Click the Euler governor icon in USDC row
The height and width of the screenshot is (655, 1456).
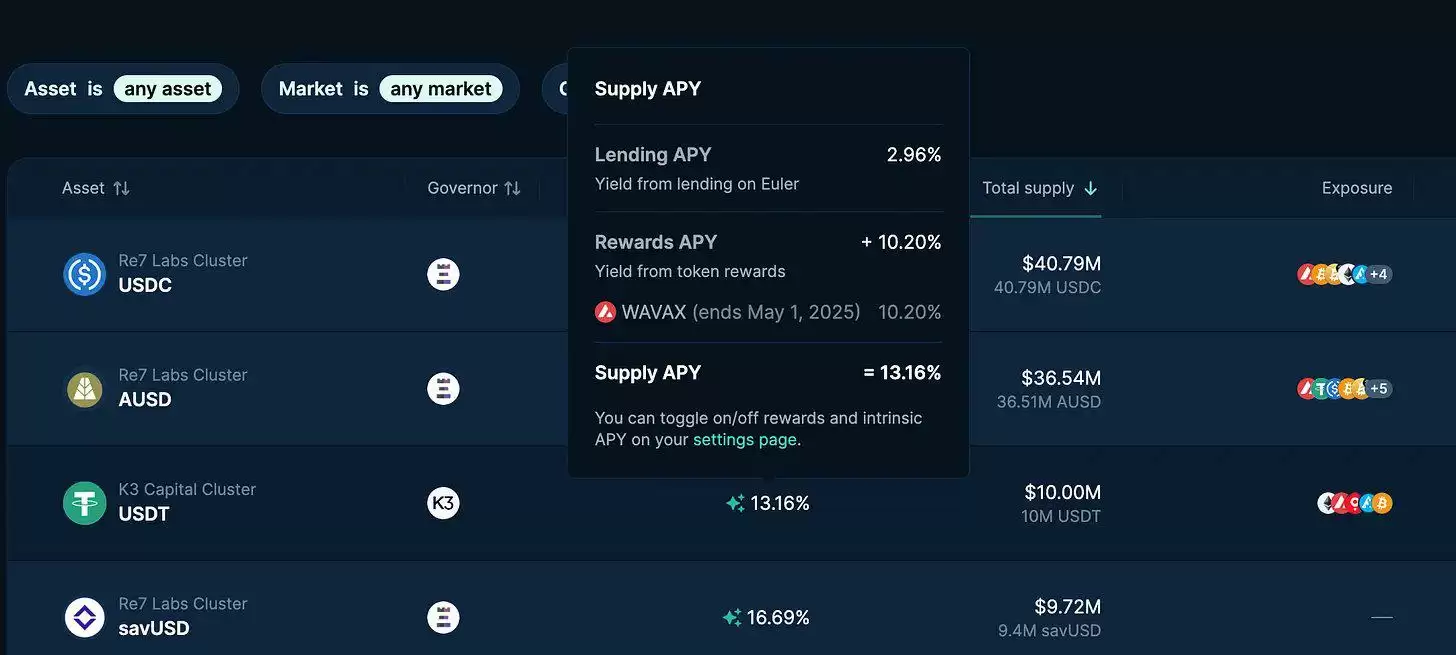(443, 274)
